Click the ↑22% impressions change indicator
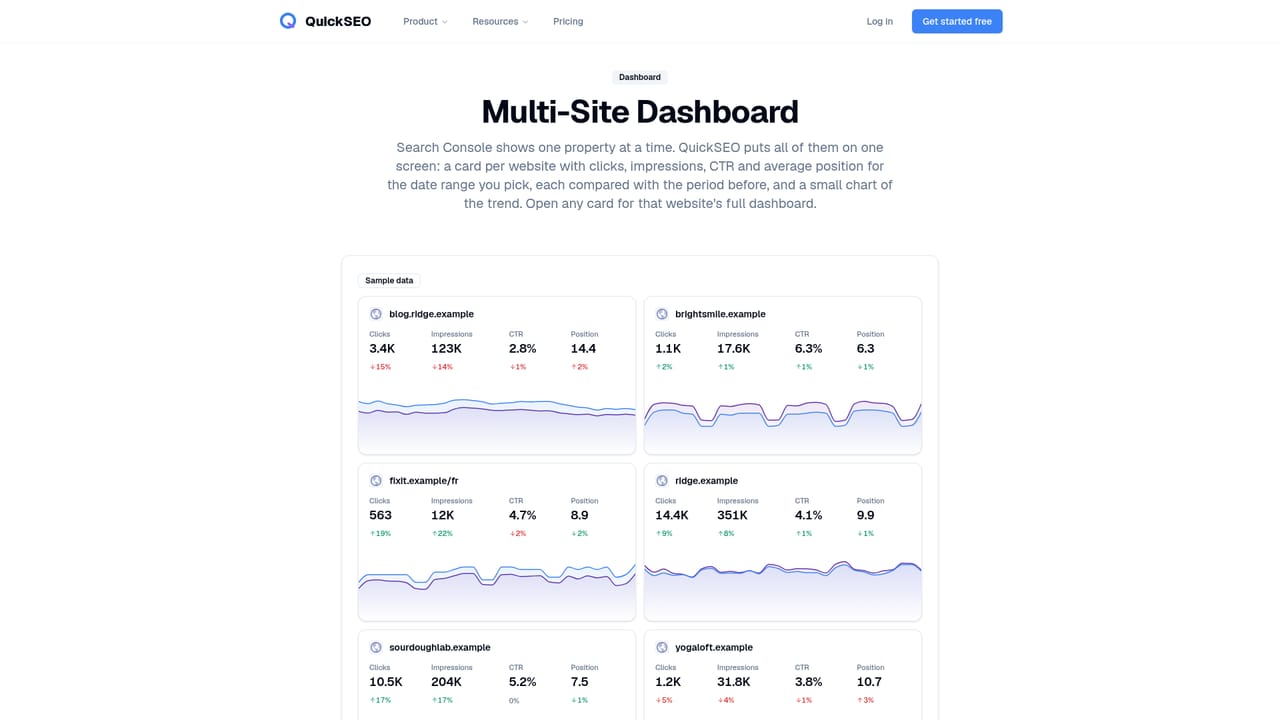The image size is (1280, 720). pos(442,534)
